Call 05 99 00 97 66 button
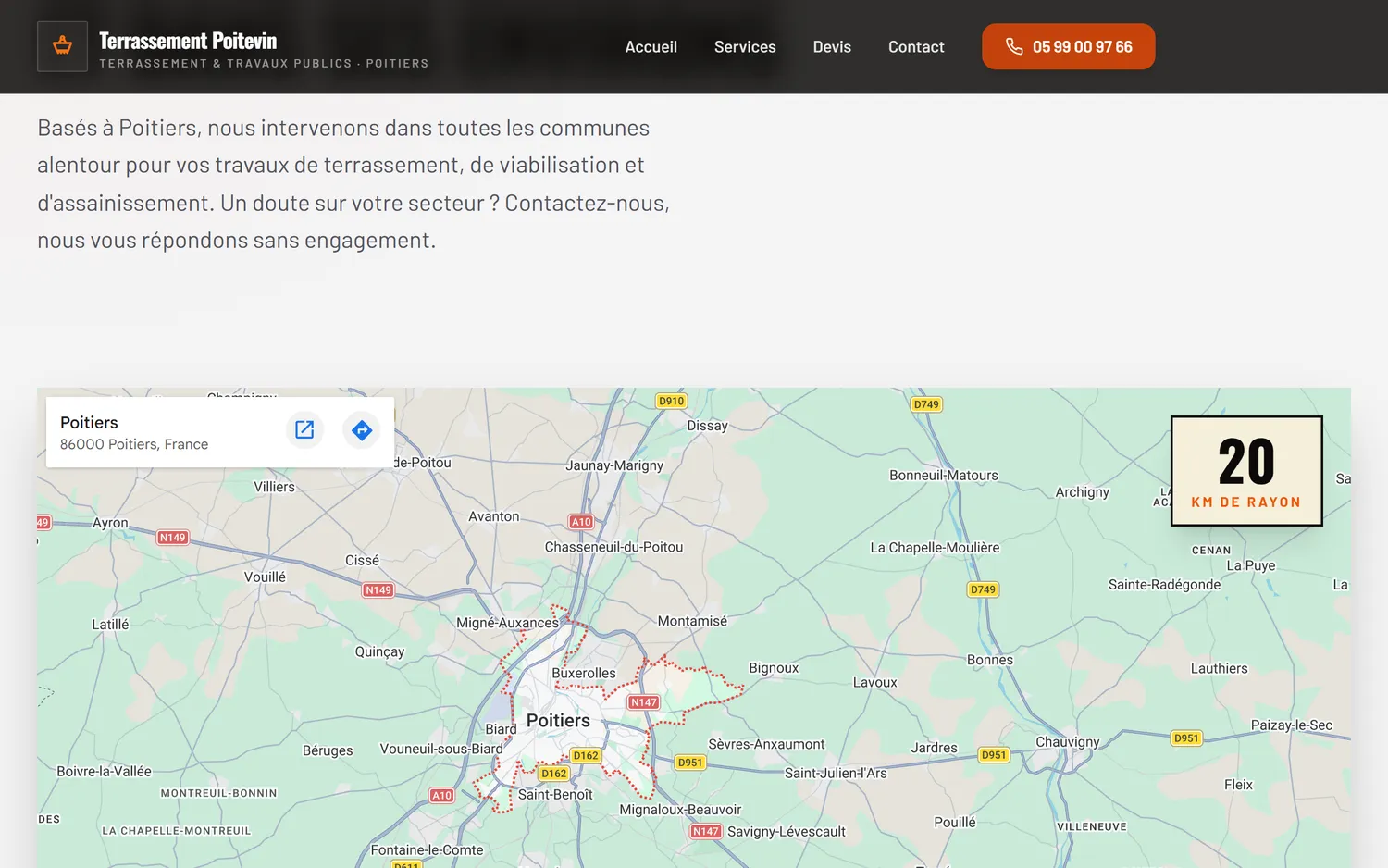The image size is (1388, 868). [x=1069, y=46]
